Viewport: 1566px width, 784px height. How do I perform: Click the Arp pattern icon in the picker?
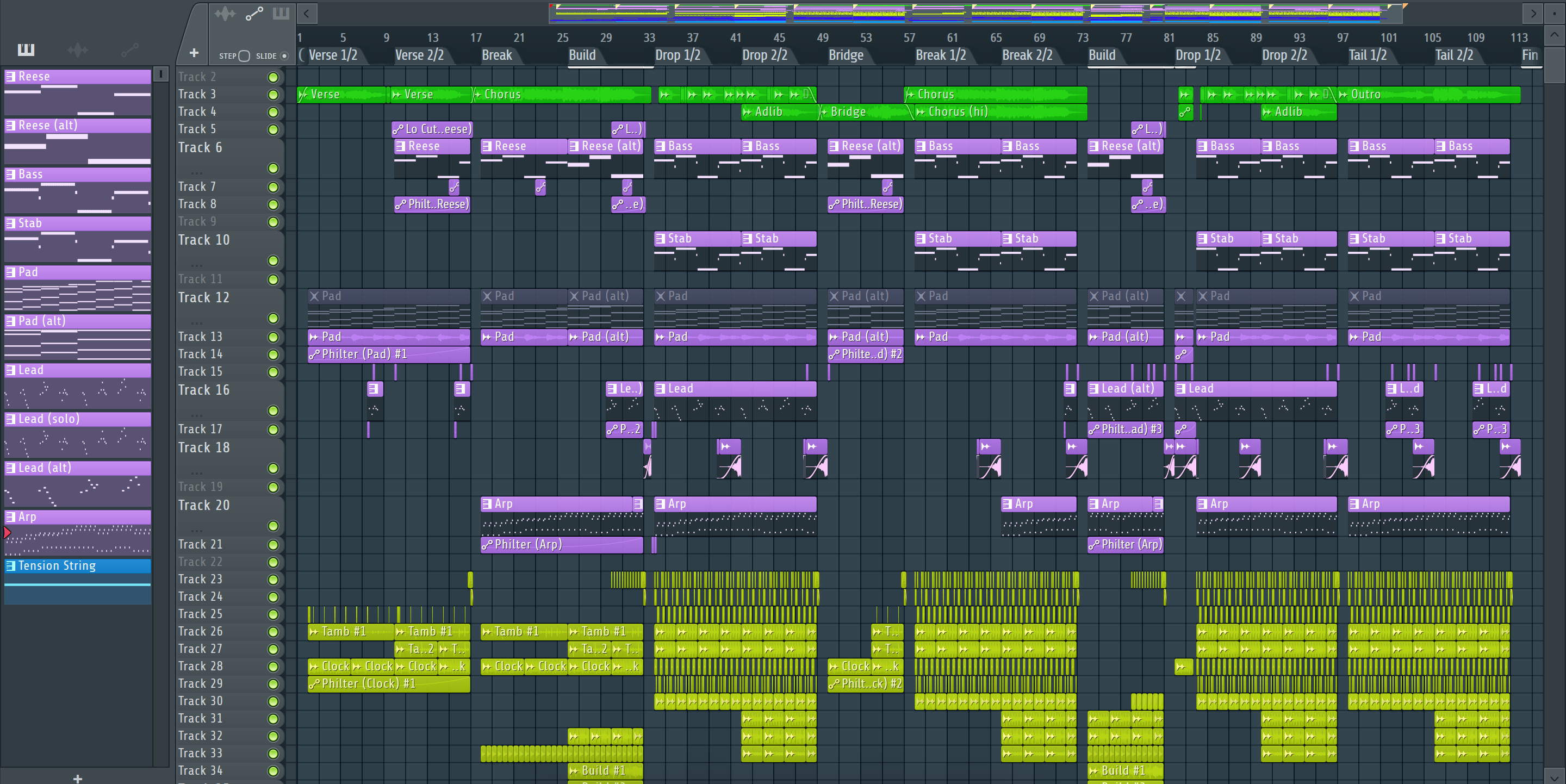[x=10, y=517]
